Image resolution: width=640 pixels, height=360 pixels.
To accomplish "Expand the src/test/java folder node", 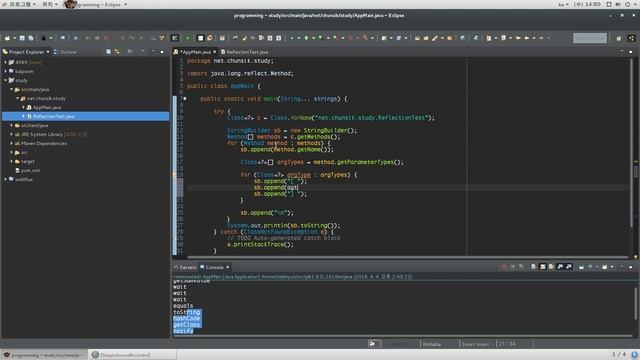I will click(11, 125).
